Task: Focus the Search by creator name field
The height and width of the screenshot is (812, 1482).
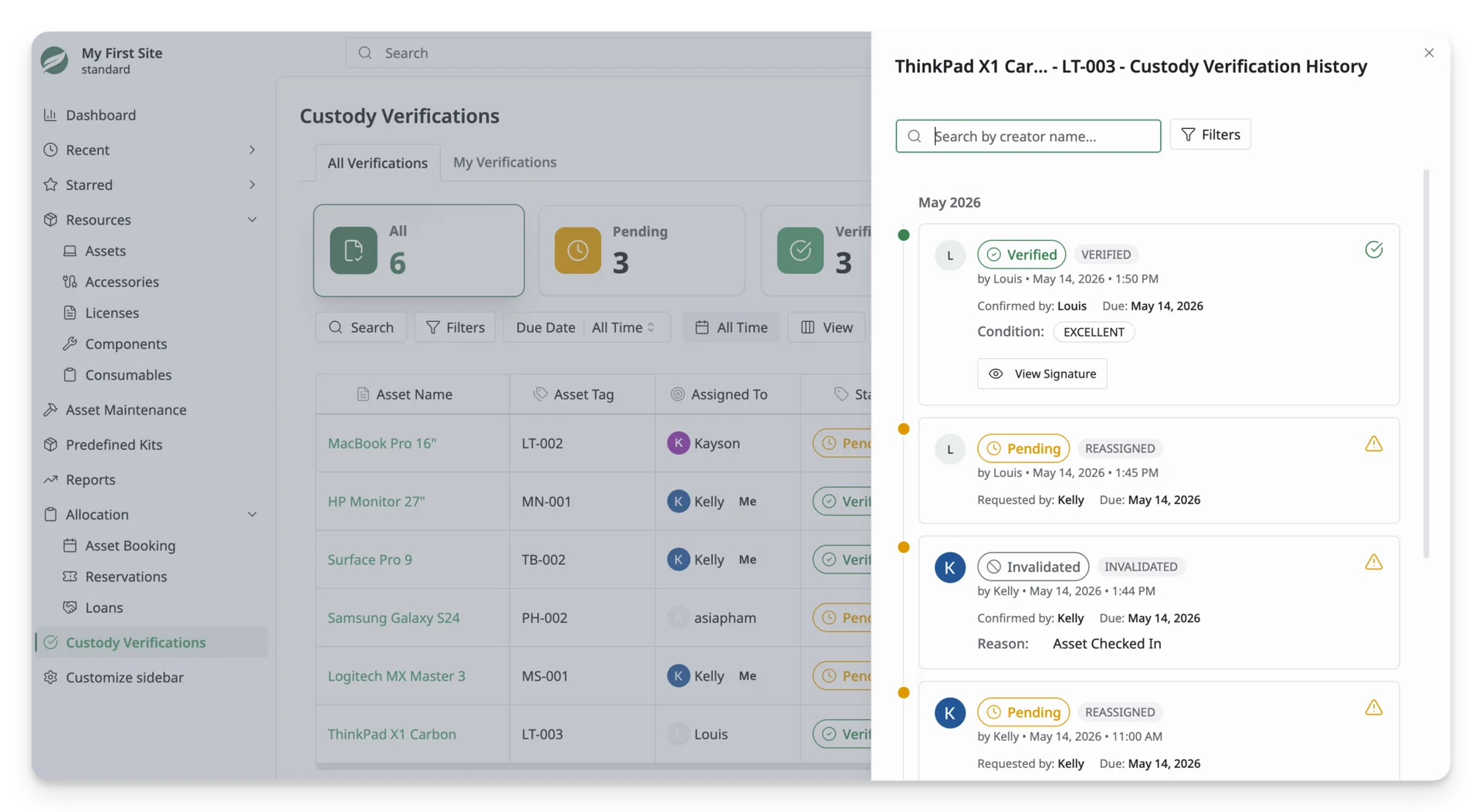Action: 1027,136
